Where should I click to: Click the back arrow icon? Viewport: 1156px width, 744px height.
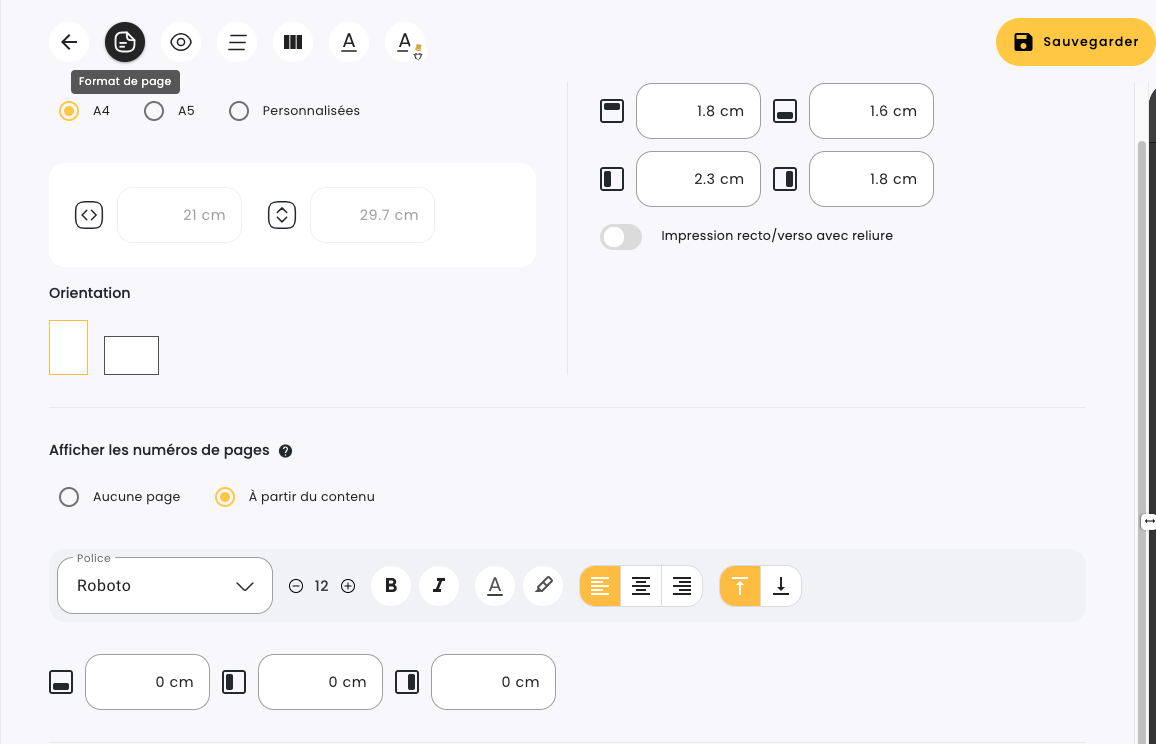coord(69,42)
